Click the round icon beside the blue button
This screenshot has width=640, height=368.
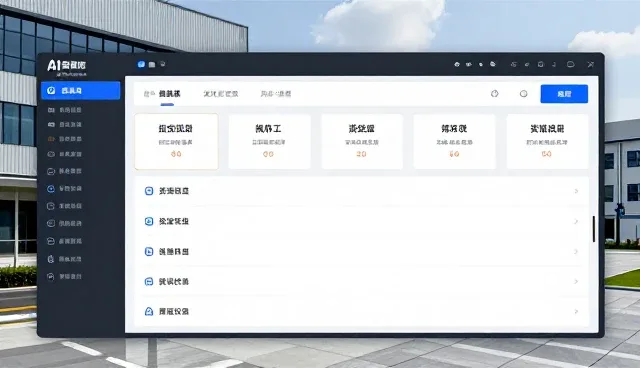524,94
